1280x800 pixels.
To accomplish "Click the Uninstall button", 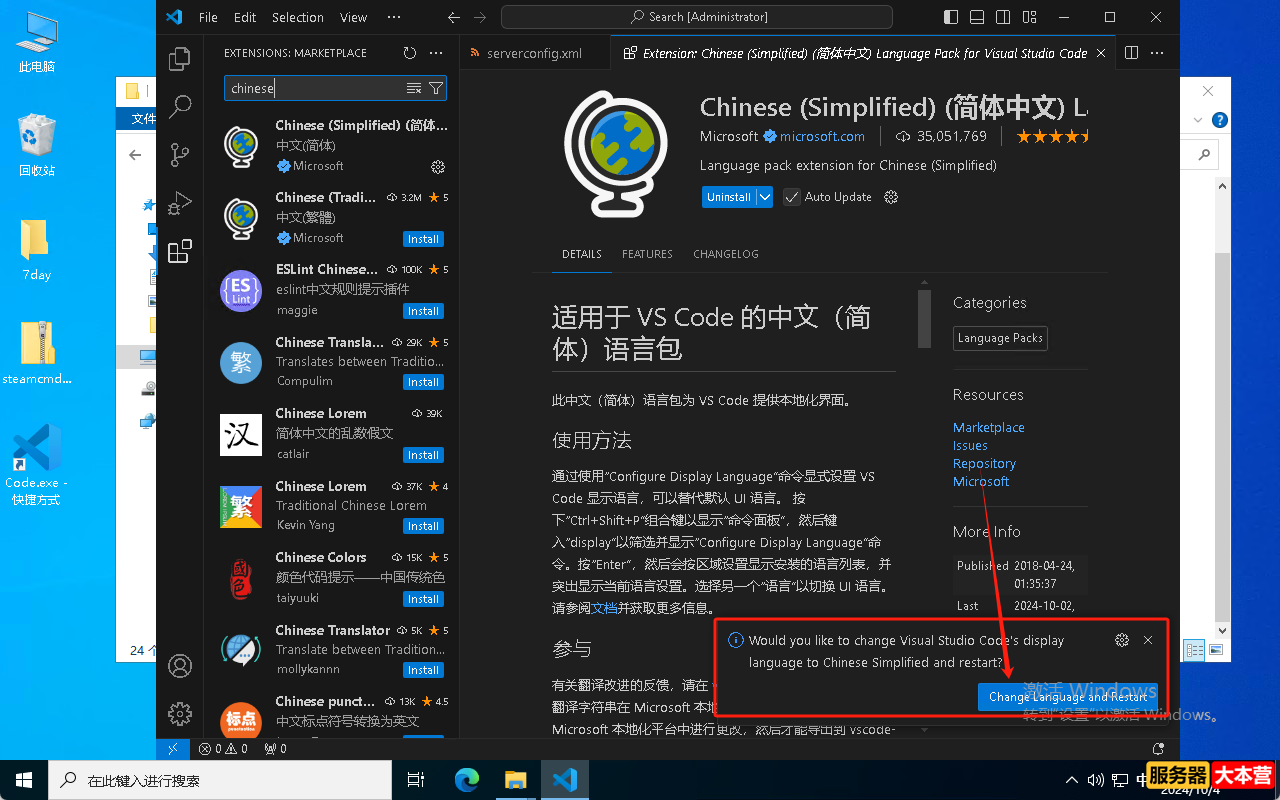I will (729, 197).
